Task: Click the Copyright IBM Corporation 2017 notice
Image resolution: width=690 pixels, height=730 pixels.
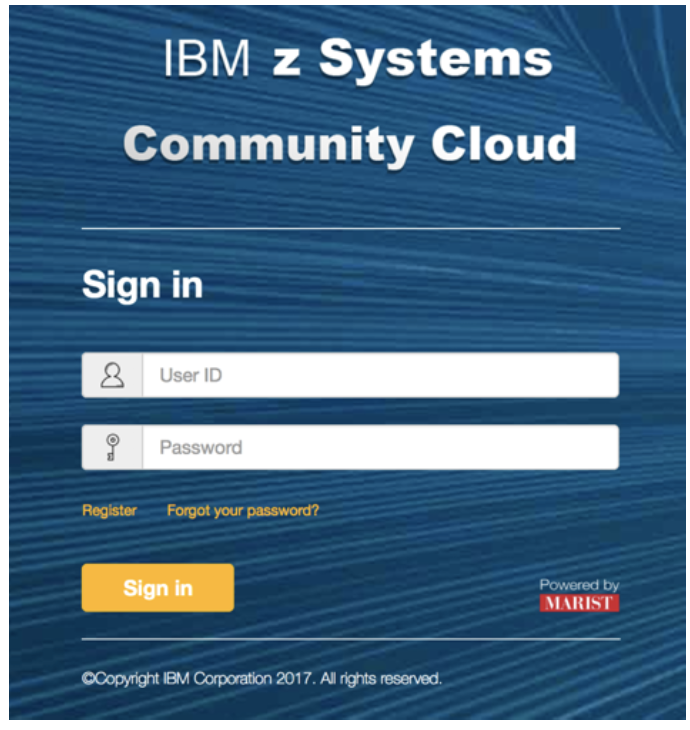Action: point(262,679)
